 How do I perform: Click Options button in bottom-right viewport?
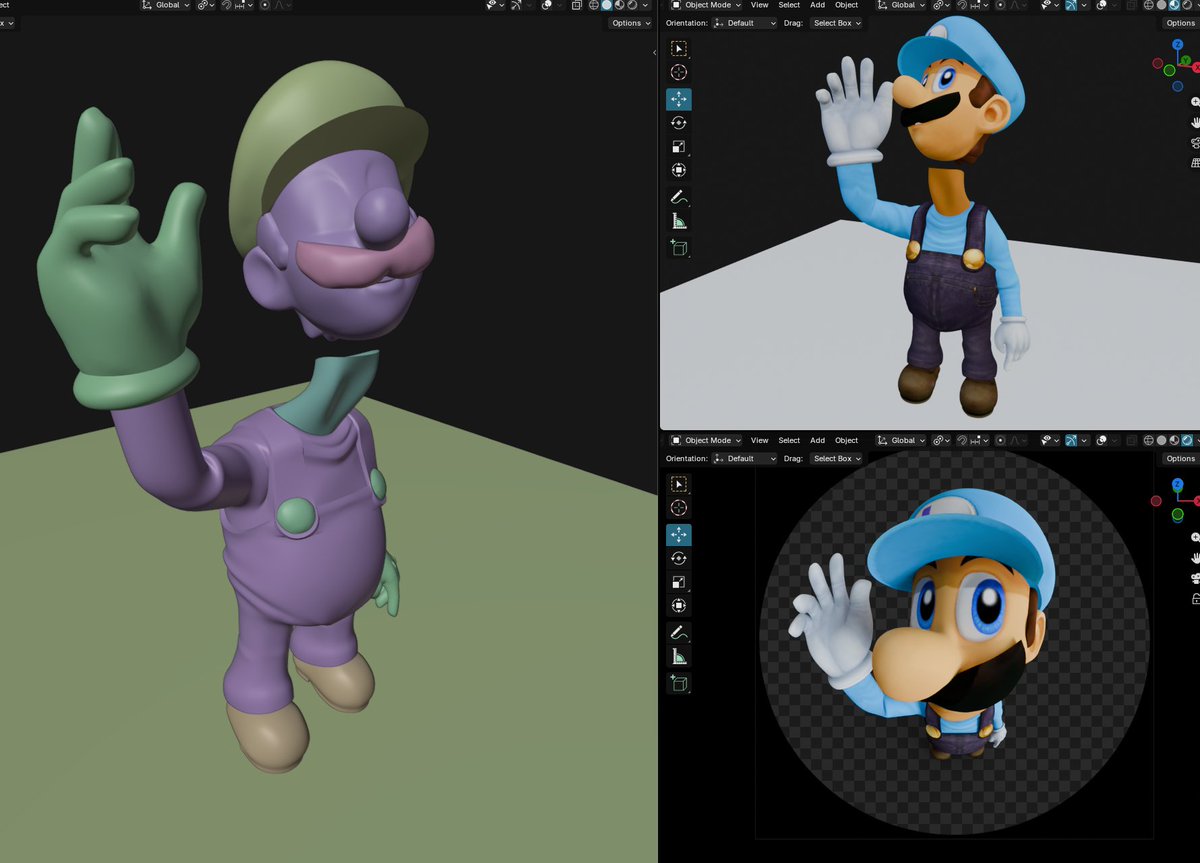1181,458
